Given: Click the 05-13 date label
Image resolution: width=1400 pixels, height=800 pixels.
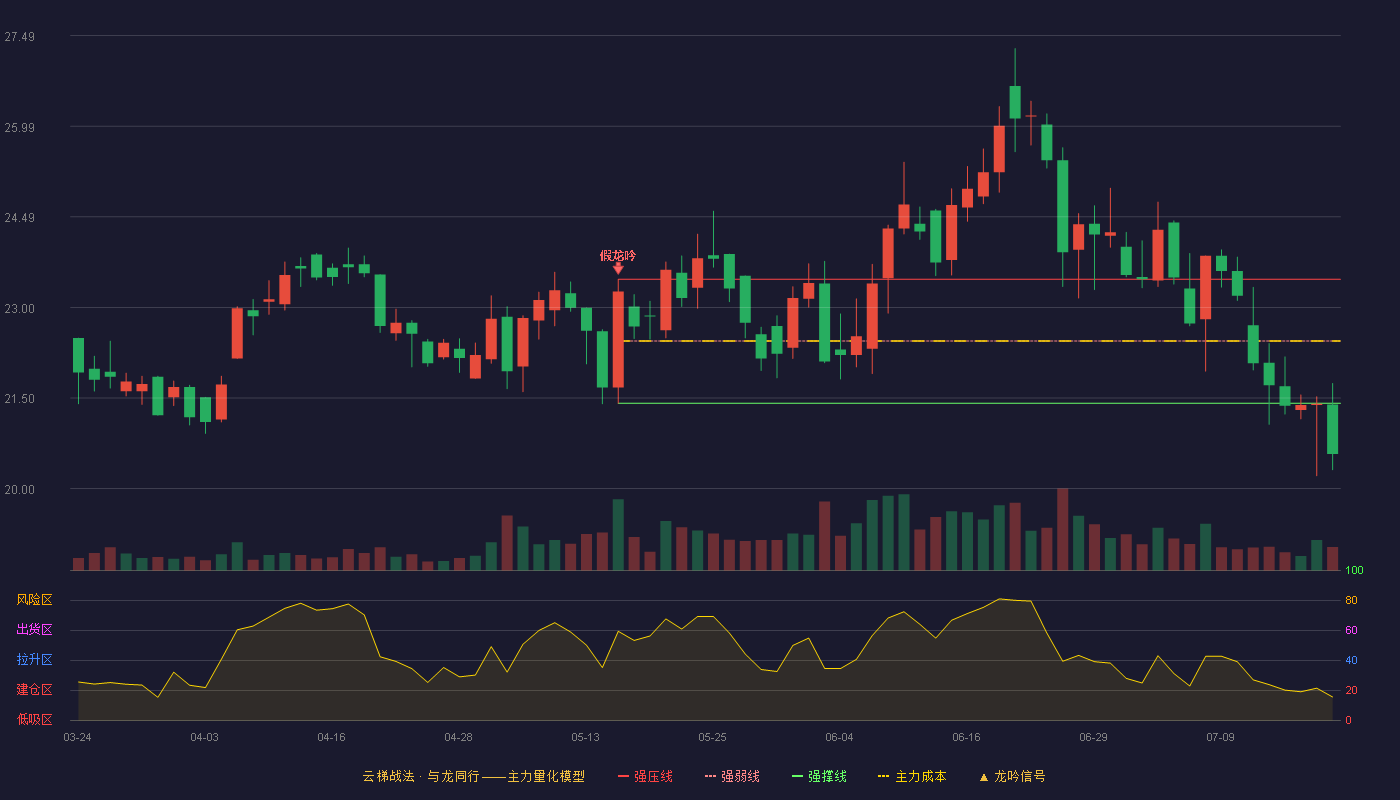Looking at the screenshot, I should pos(585,737).
